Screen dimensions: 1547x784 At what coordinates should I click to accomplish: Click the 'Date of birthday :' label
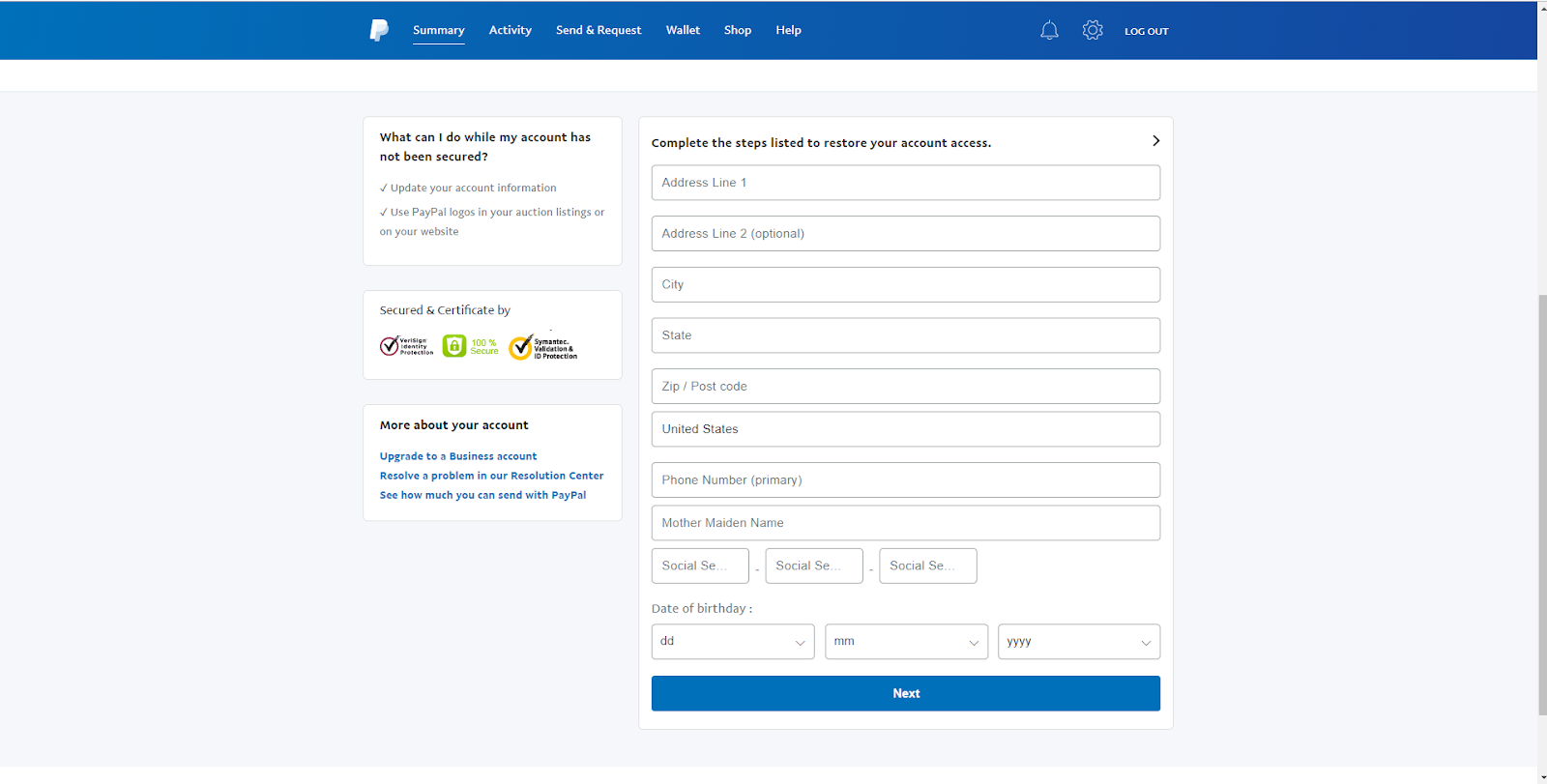point(702,609)
